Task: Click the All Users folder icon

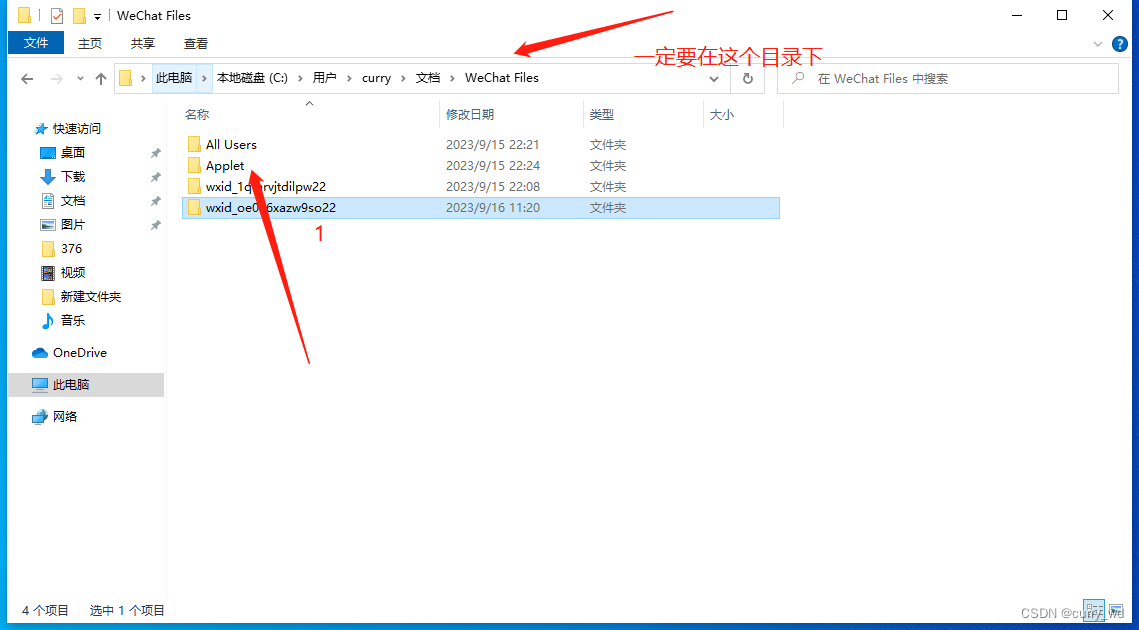Action: [x=194, y=145]
